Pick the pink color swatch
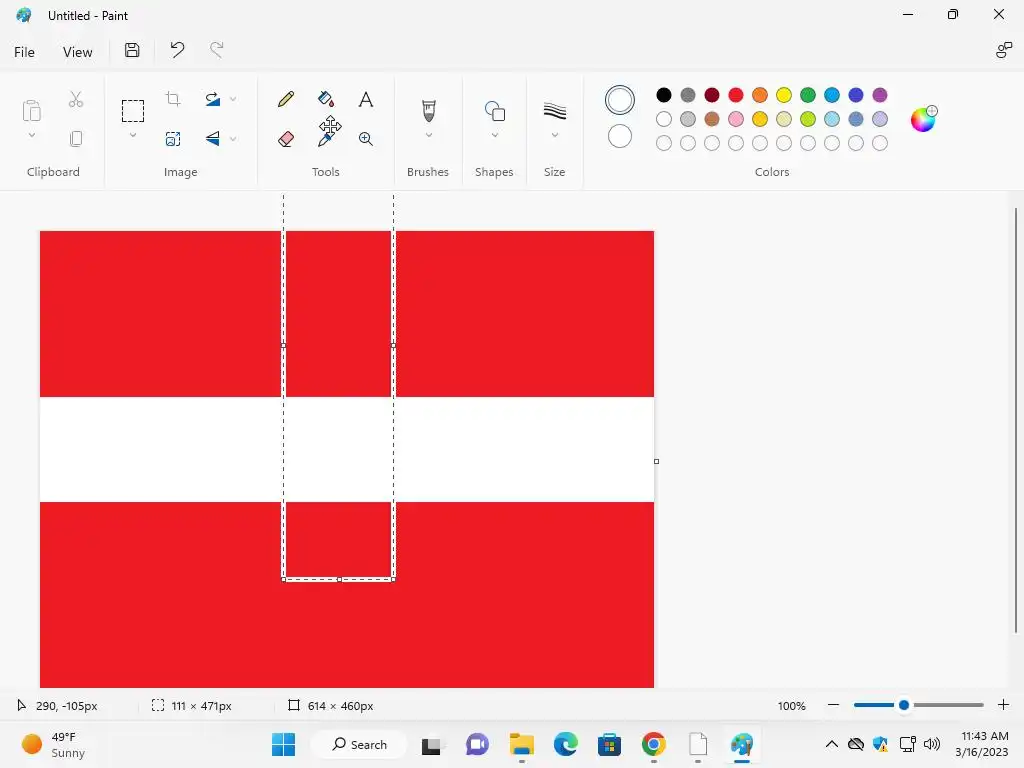Image resolution: width=1024 pixels, height=768 pixels. pyautogui.click(x=736, y=119)
